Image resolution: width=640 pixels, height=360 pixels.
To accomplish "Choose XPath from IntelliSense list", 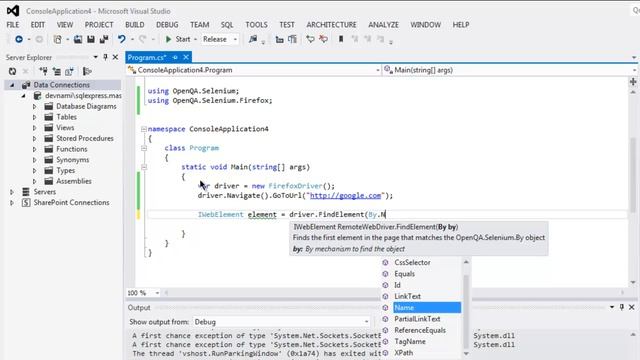I will coord(404,353).
